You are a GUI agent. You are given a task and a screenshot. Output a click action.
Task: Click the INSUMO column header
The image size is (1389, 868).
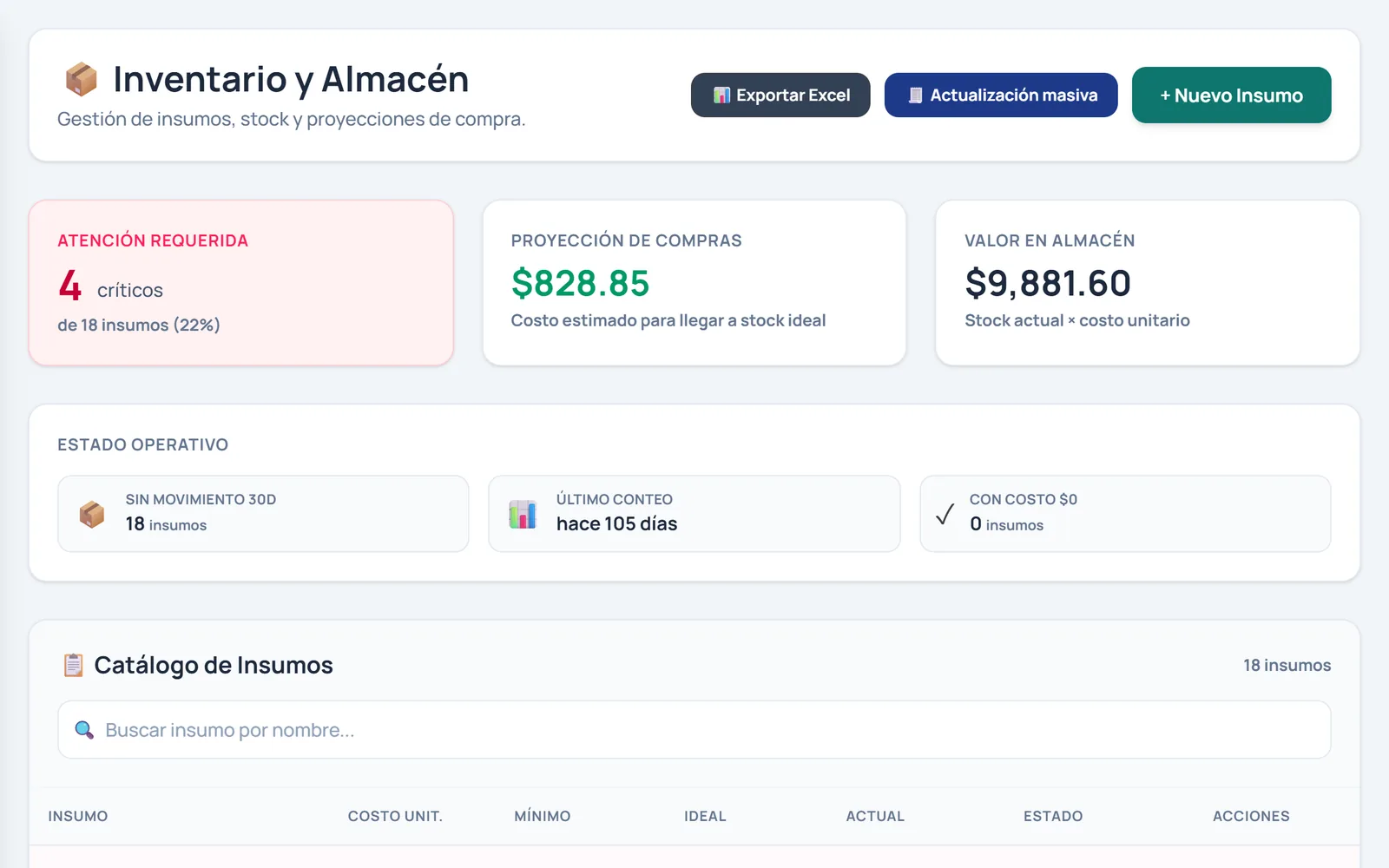click(x=78, y=816)
